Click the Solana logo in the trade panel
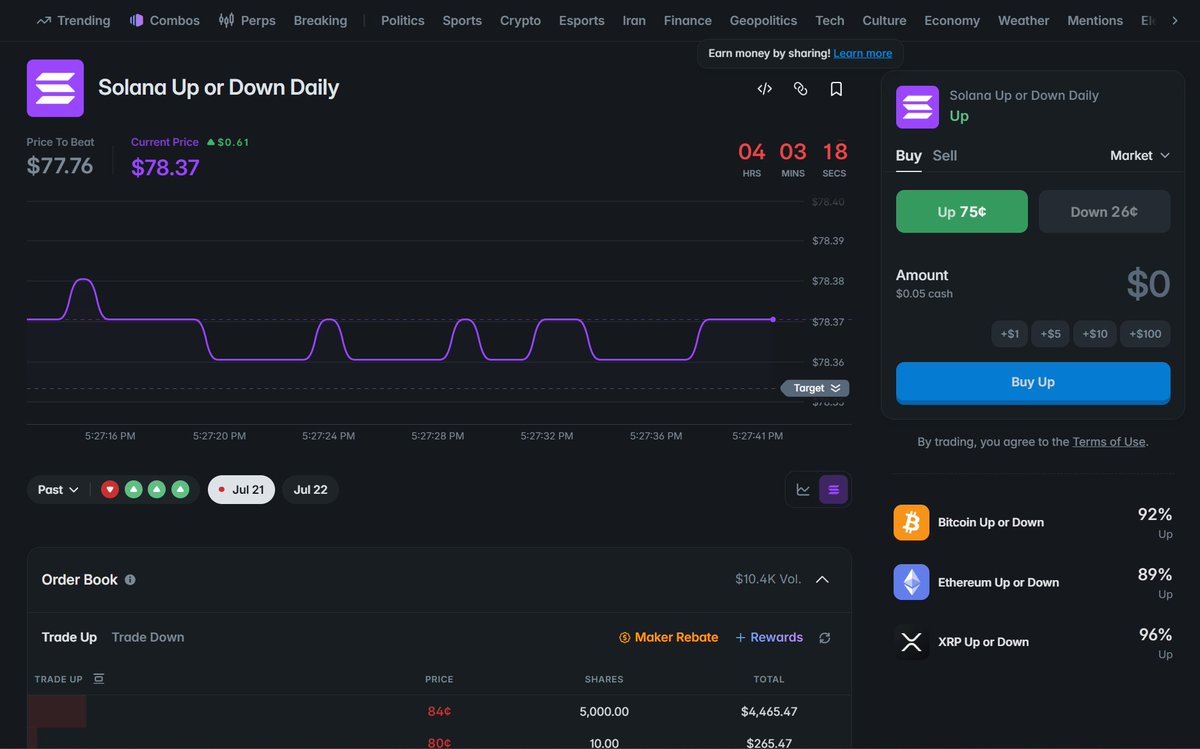 [917, 106]
